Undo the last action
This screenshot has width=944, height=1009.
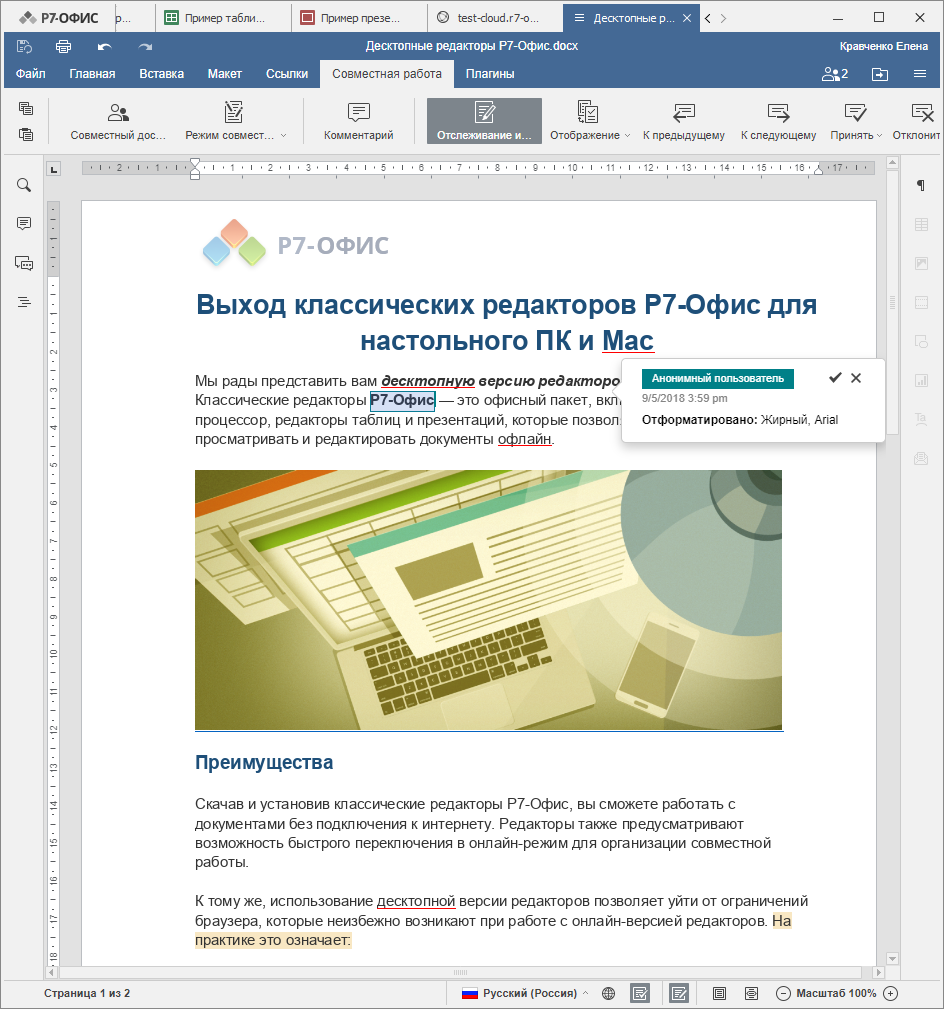pos(104,46)
